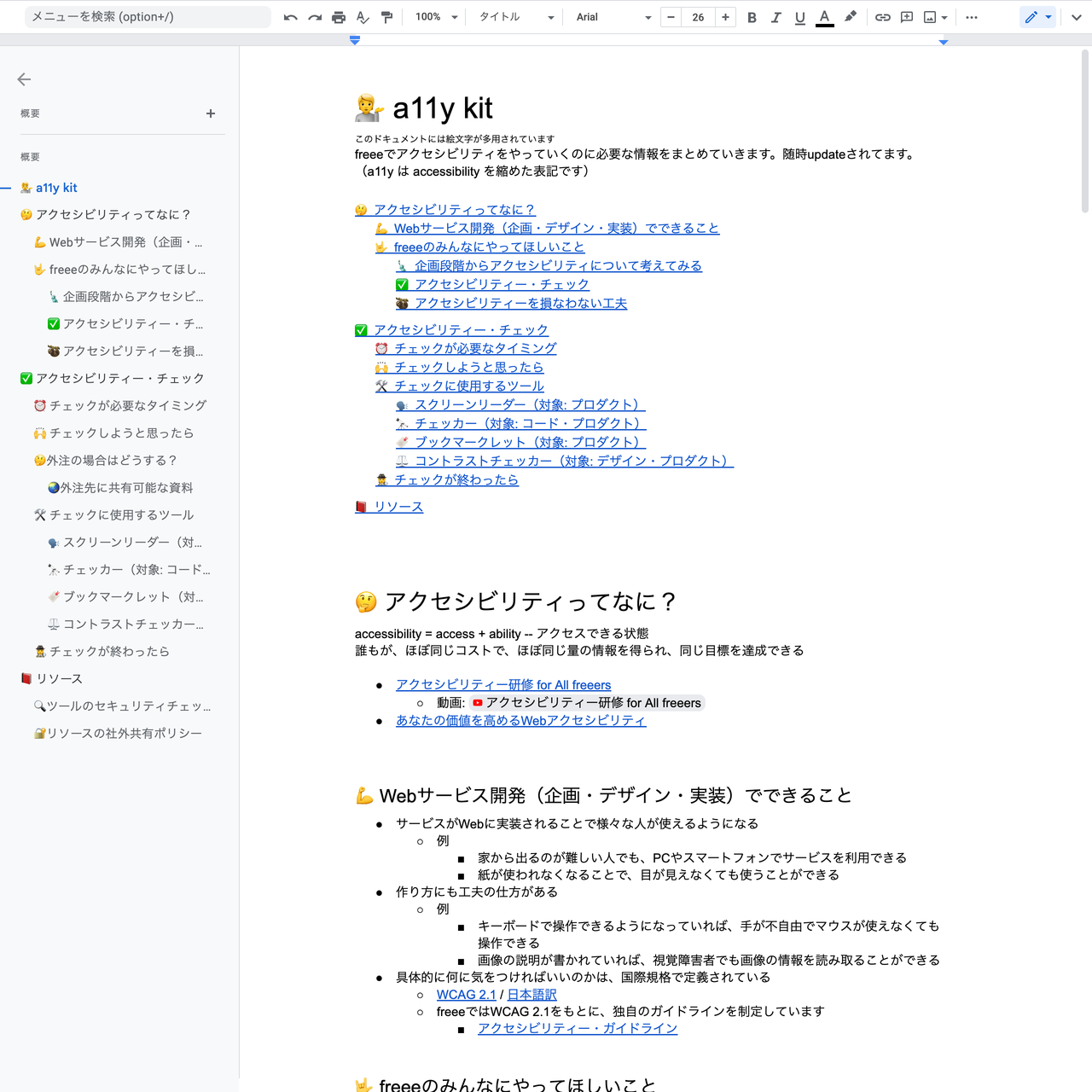Go to outline item チェックが必要なタイミング
Viewport: 1092px width, 1092px height.
[x=119, y=406]
